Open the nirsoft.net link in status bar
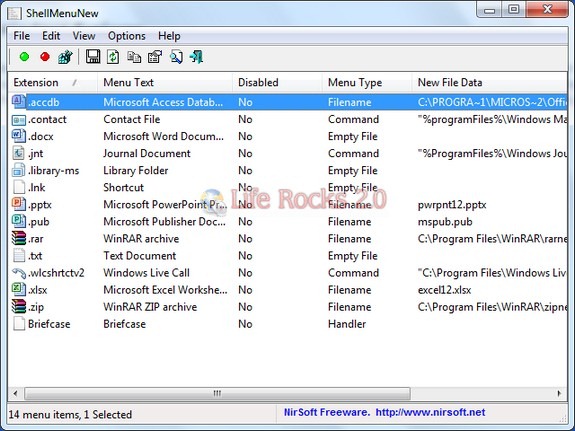The image size is (575, 431). (430, 412)
